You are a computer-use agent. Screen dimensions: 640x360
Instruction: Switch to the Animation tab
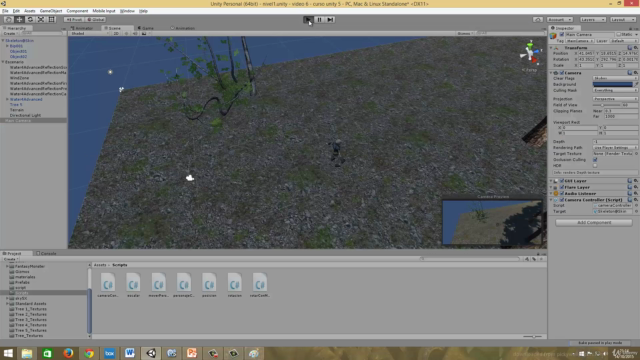(x=183, y=28)
